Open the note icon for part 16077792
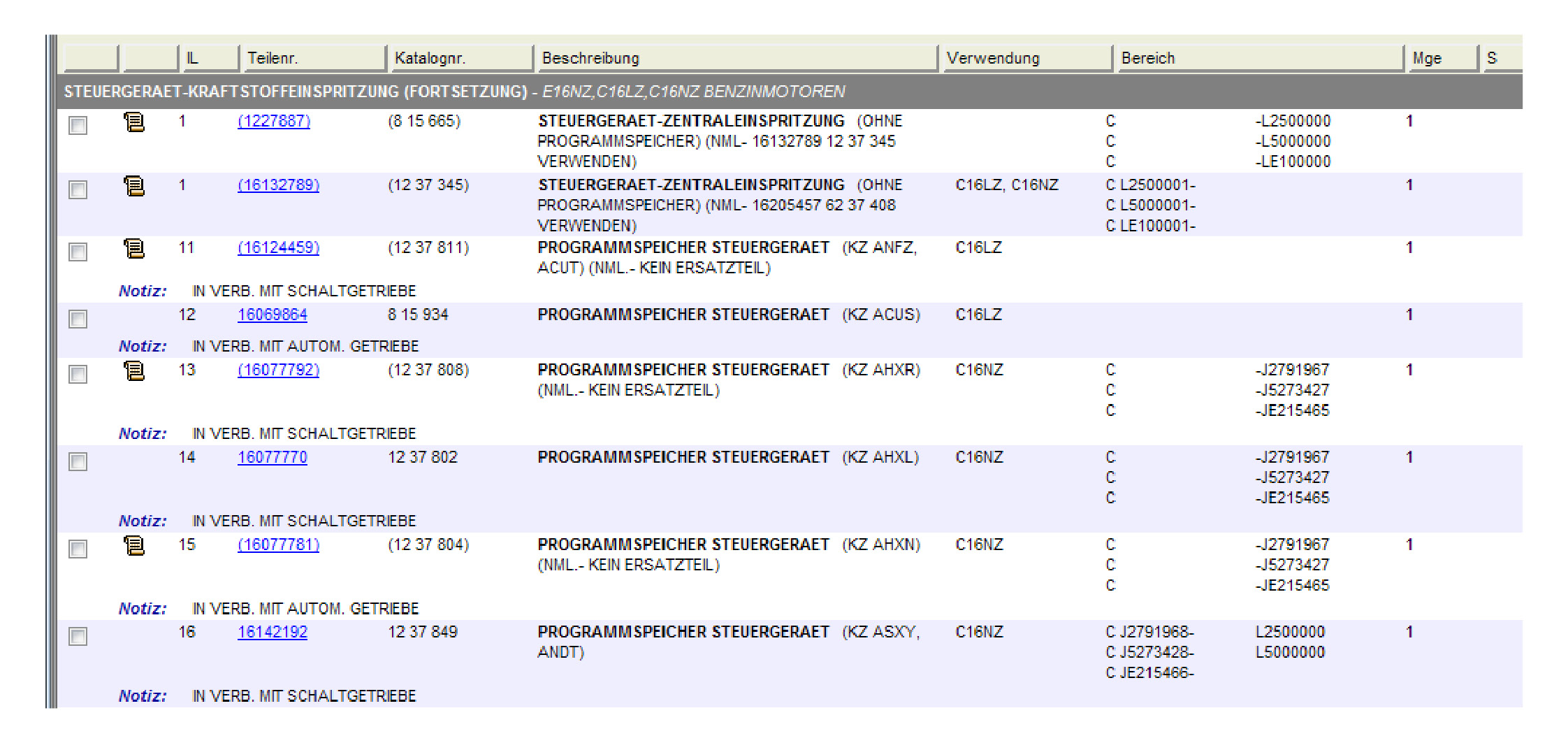Viewport: 1568px width, 743px height. tap(133, 371)
